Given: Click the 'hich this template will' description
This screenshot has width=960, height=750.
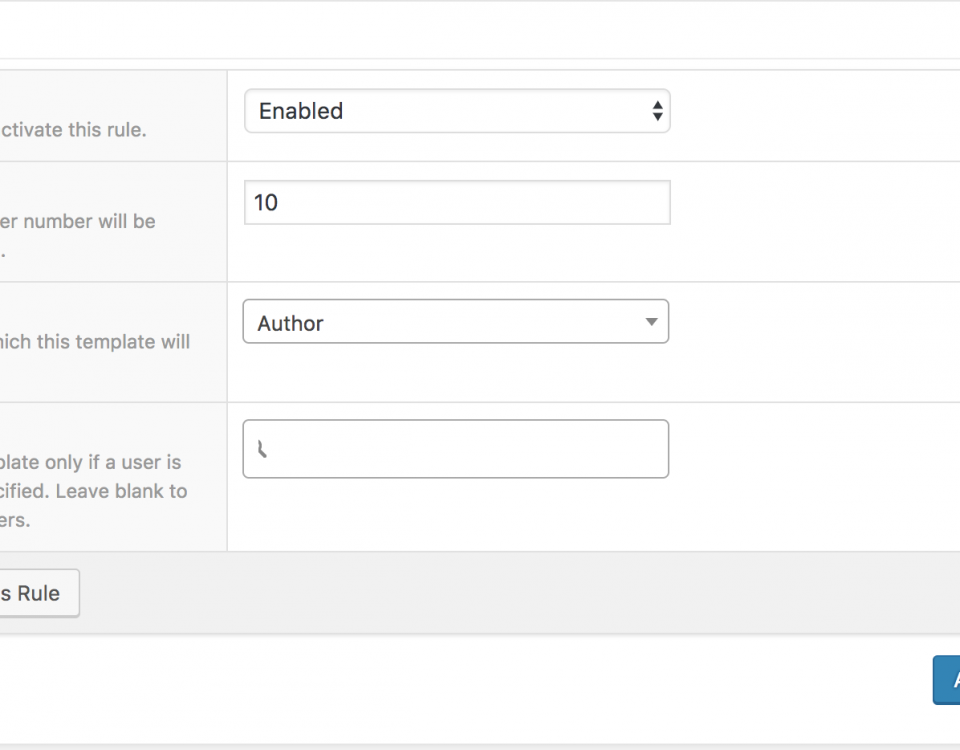Looking at the screenshot, I should (x=95, y=342).
